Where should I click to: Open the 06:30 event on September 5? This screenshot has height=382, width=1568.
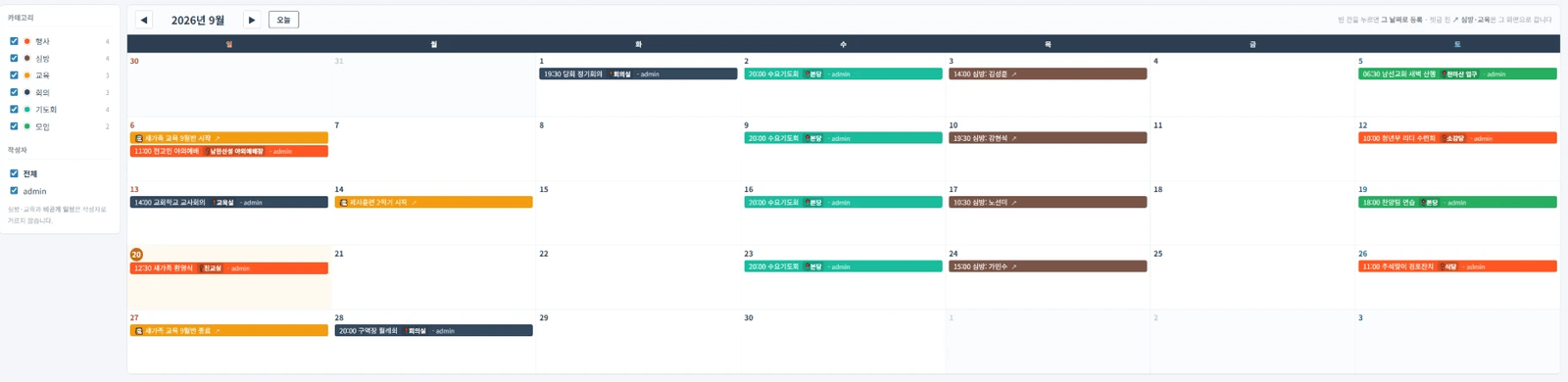point(1457,73)
